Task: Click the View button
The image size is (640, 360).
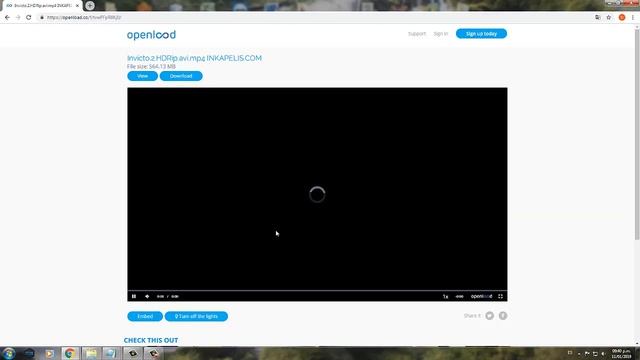Action: [x=142, y=76]
